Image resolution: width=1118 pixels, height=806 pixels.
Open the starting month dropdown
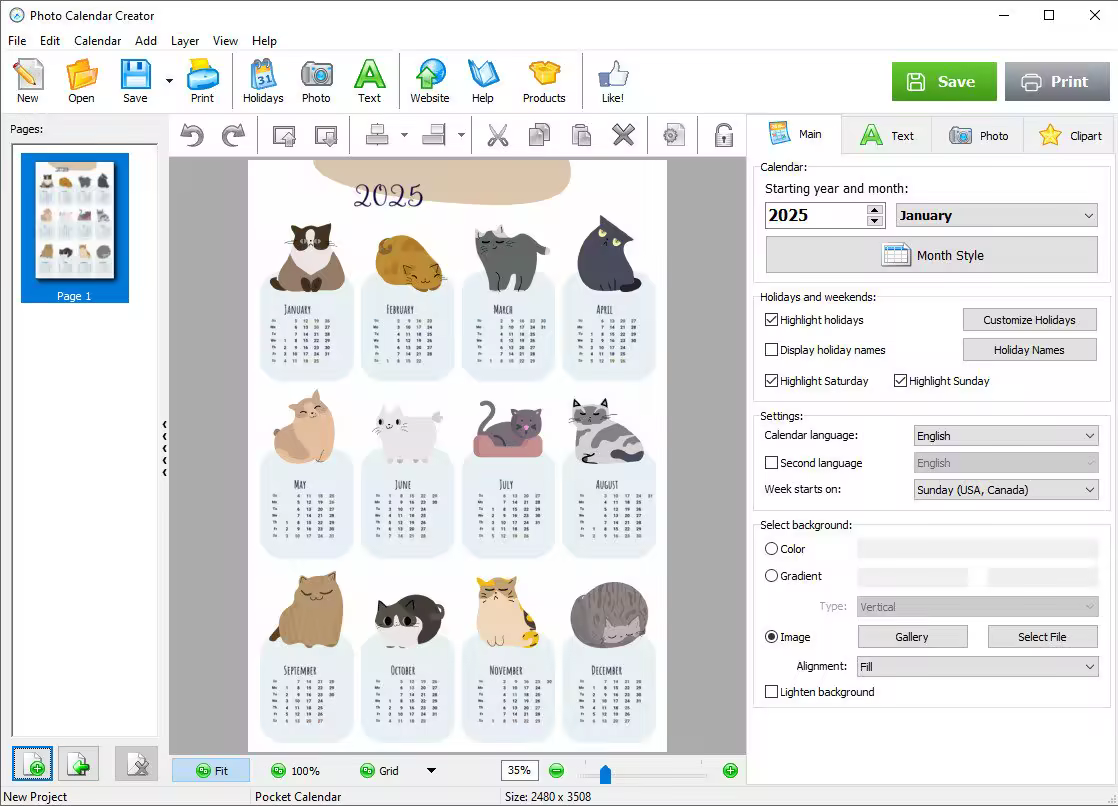coord(996,216)
